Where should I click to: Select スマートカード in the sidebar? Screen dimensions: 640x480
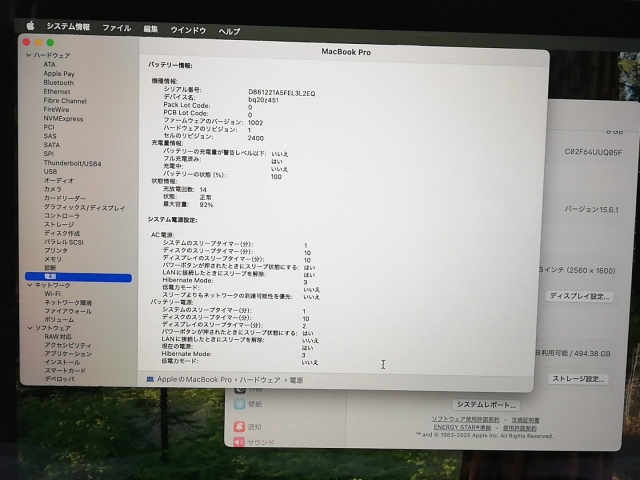tap(65, 371)
